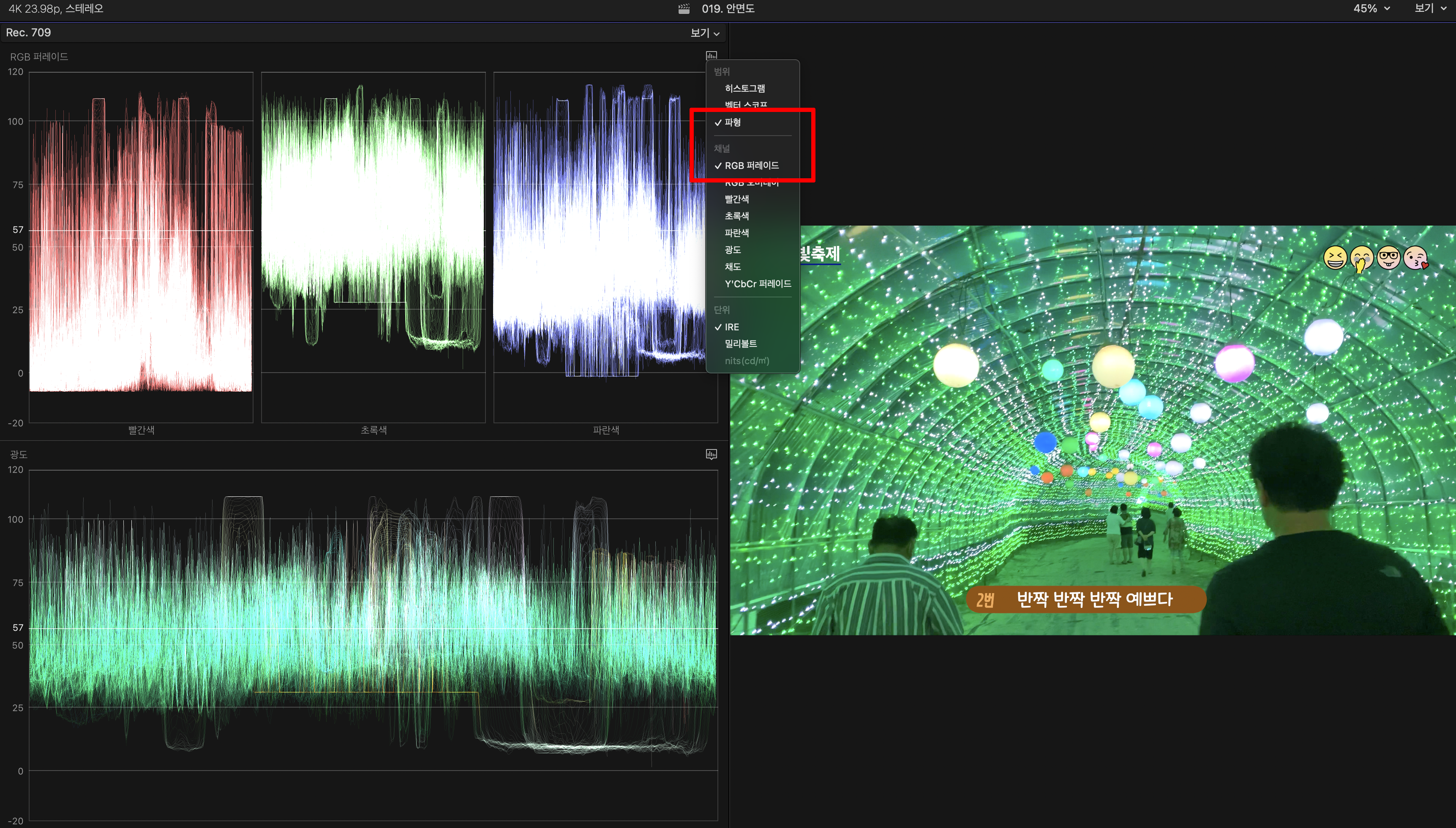
Task: Click the 광도 scope settings icon
Action: (711, 454)
